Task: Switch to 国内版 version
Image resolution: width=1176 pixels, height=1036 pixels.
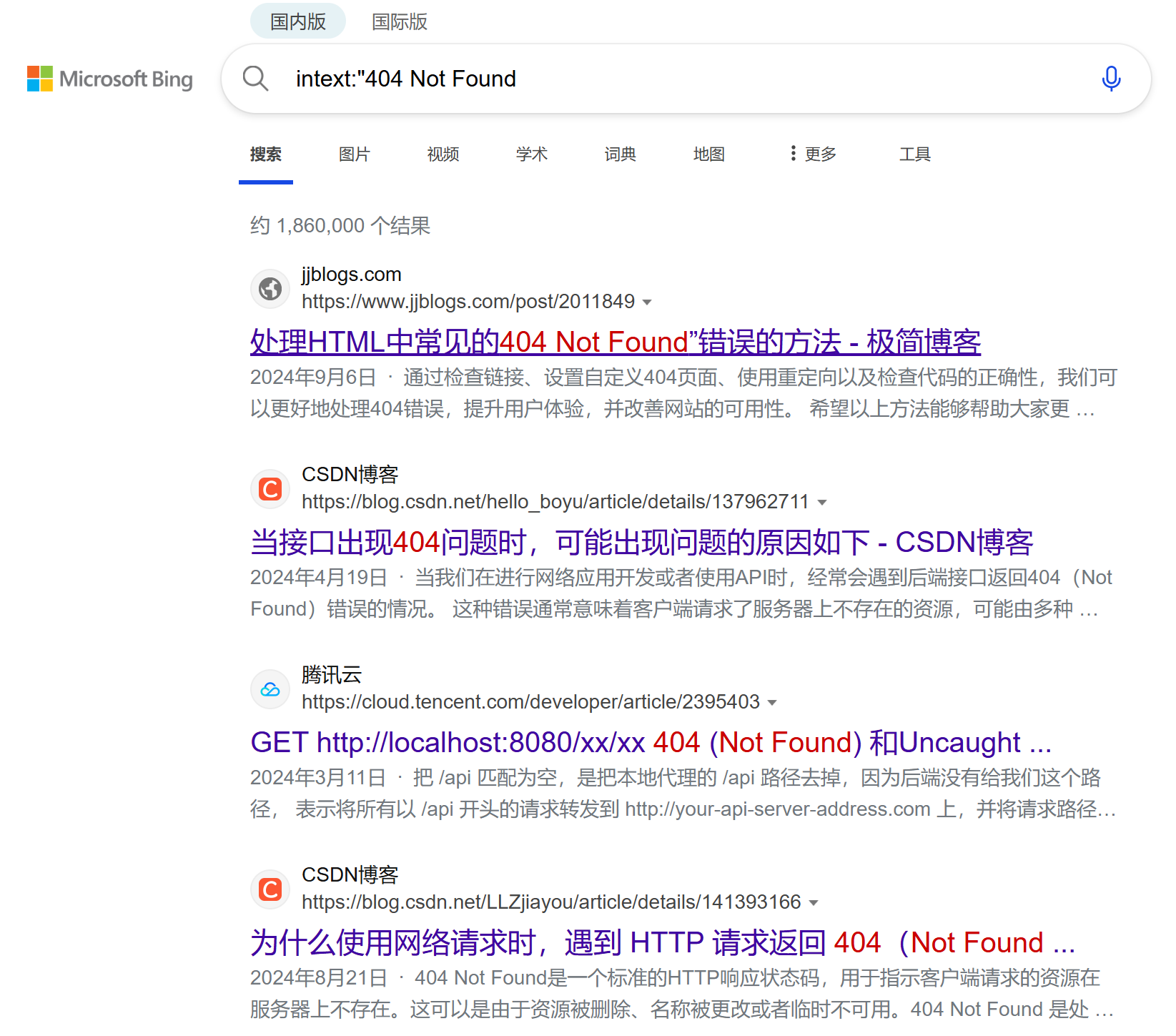Action: (298, 21)
